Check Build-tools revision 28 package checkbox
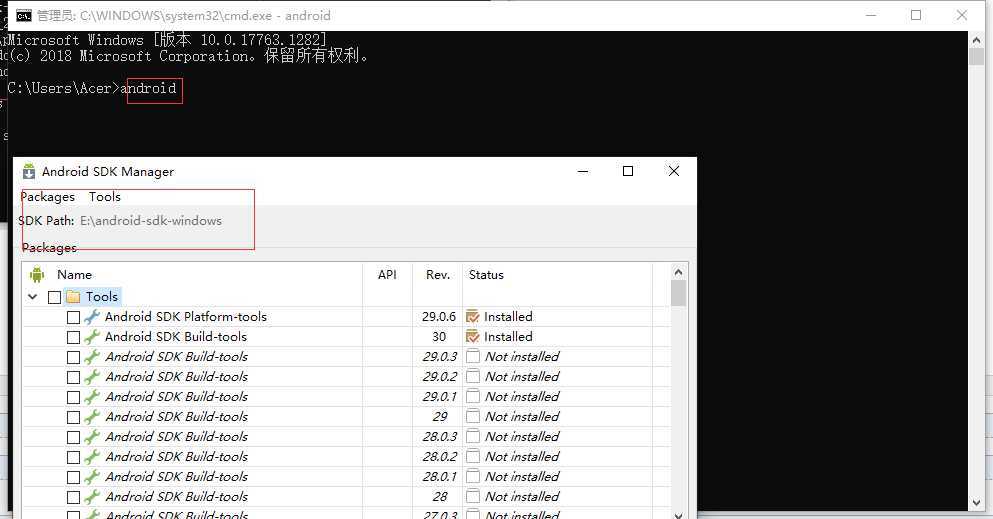 [73, 497]
